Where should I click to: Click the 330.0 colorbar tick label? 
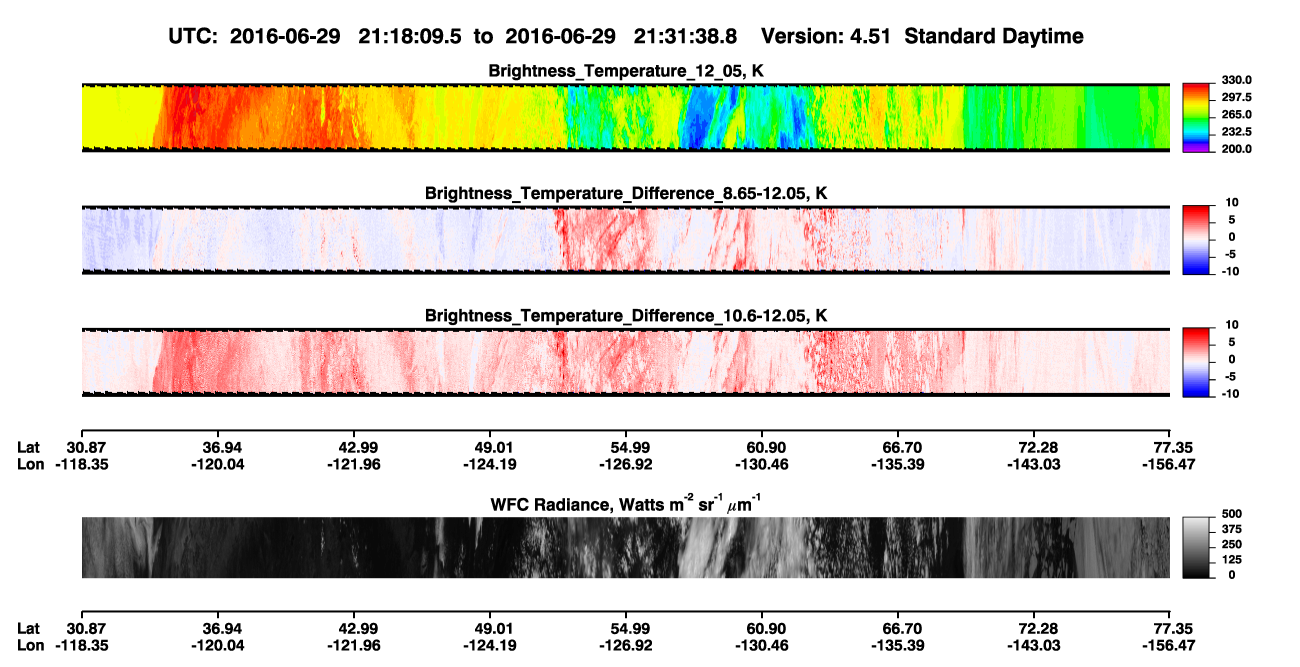coord(1235,81)
